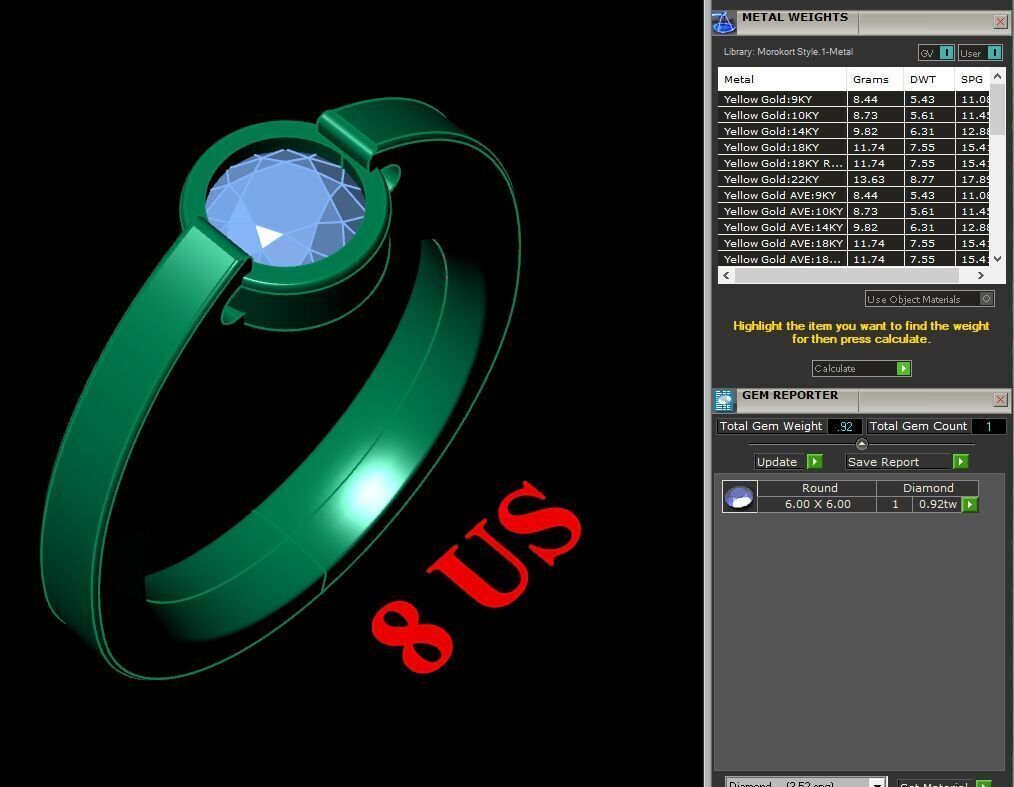Click horizontal scrollbar right arrow
This screenshot has width=1014, height=787.
(981, 275)
